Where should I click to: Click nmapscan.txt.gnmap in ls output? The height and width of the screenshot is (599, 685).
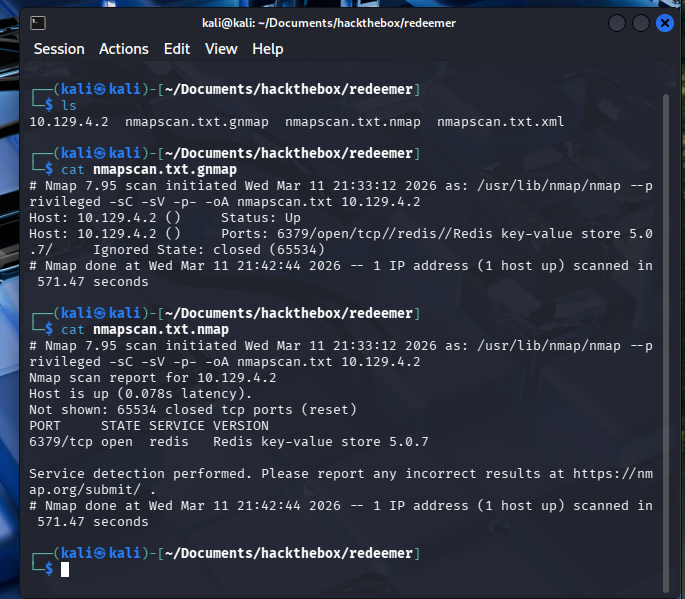click(x=197, y=121)
